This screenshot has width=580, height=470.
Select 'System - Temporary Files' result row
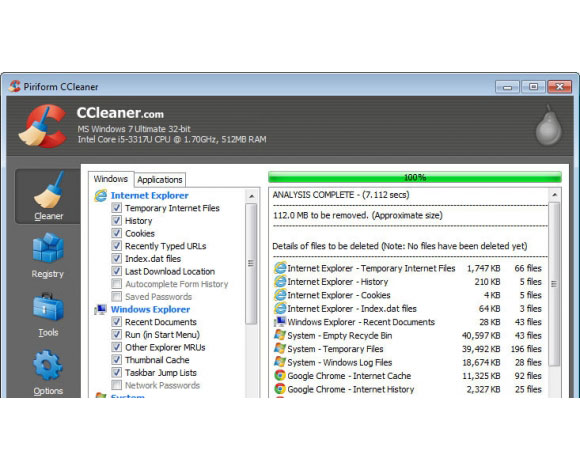(408, 348)
